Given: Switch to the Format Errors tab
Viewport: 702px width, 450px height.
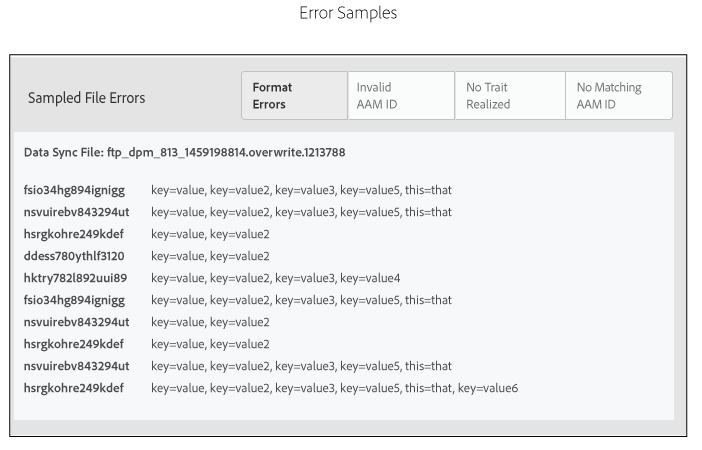Looking at the screenshot, I should click(x=294, y=96).
